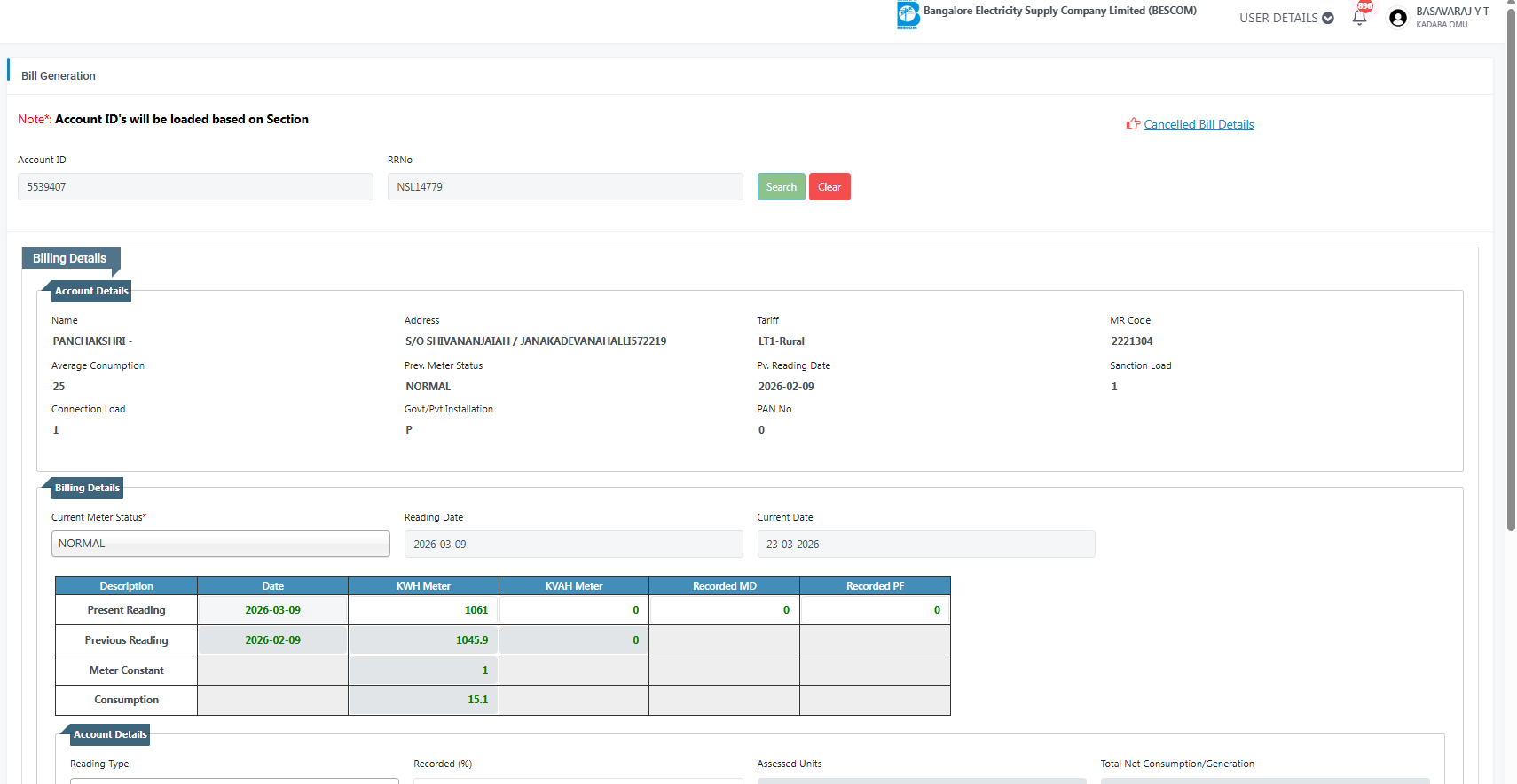1517x784 pixels.
Task: Select the Present Reading Recorded MD cell
Action: coord(724,610)
